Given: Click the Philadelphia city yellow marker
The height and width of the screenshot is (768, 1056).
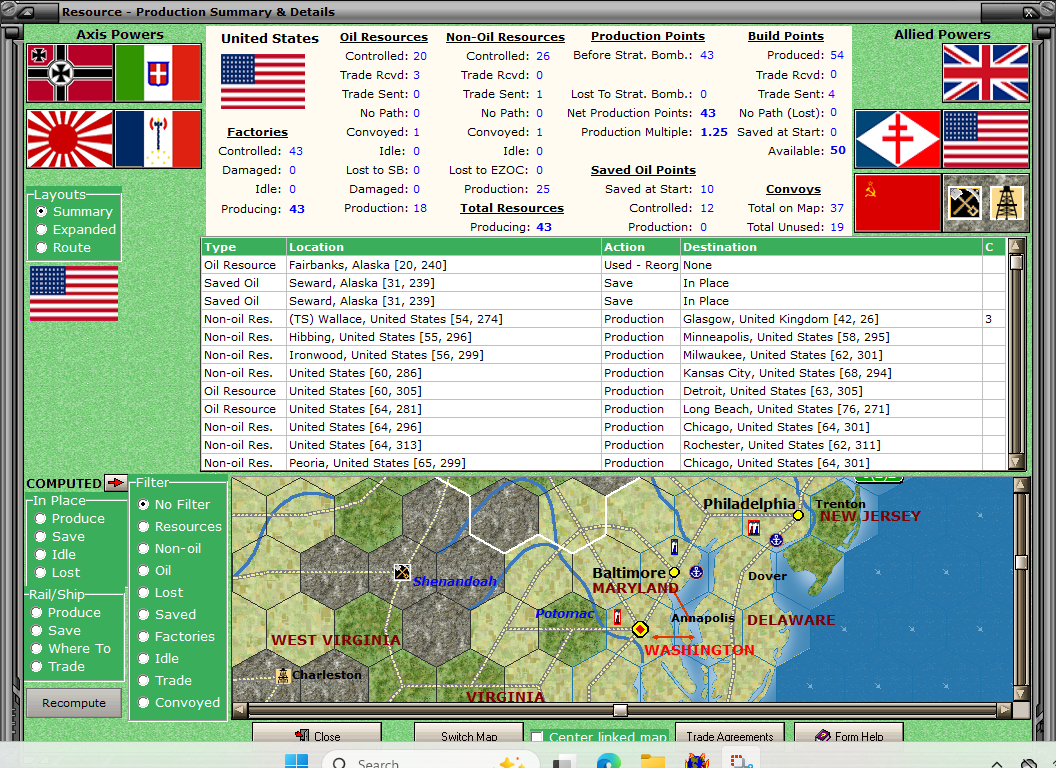Looking at the screenshot, I should pos(798,515).
